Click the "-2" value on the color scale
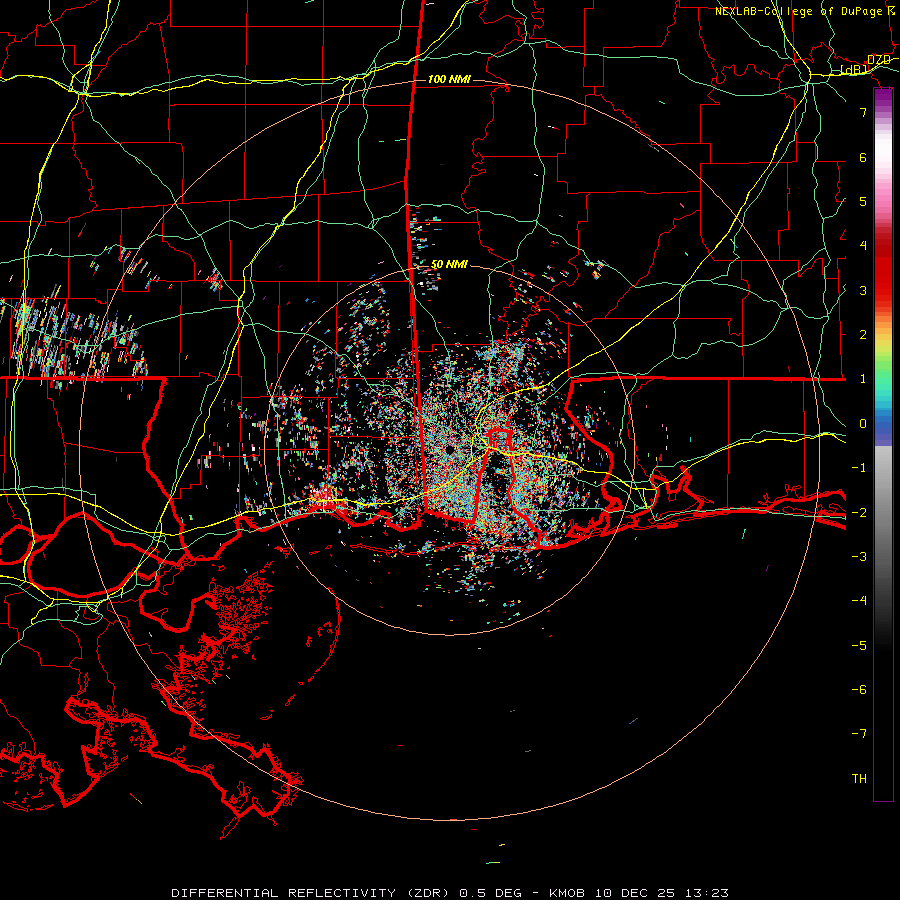This screenshot has width=900, height=900. pyautogui.click(x=859, y=513)
